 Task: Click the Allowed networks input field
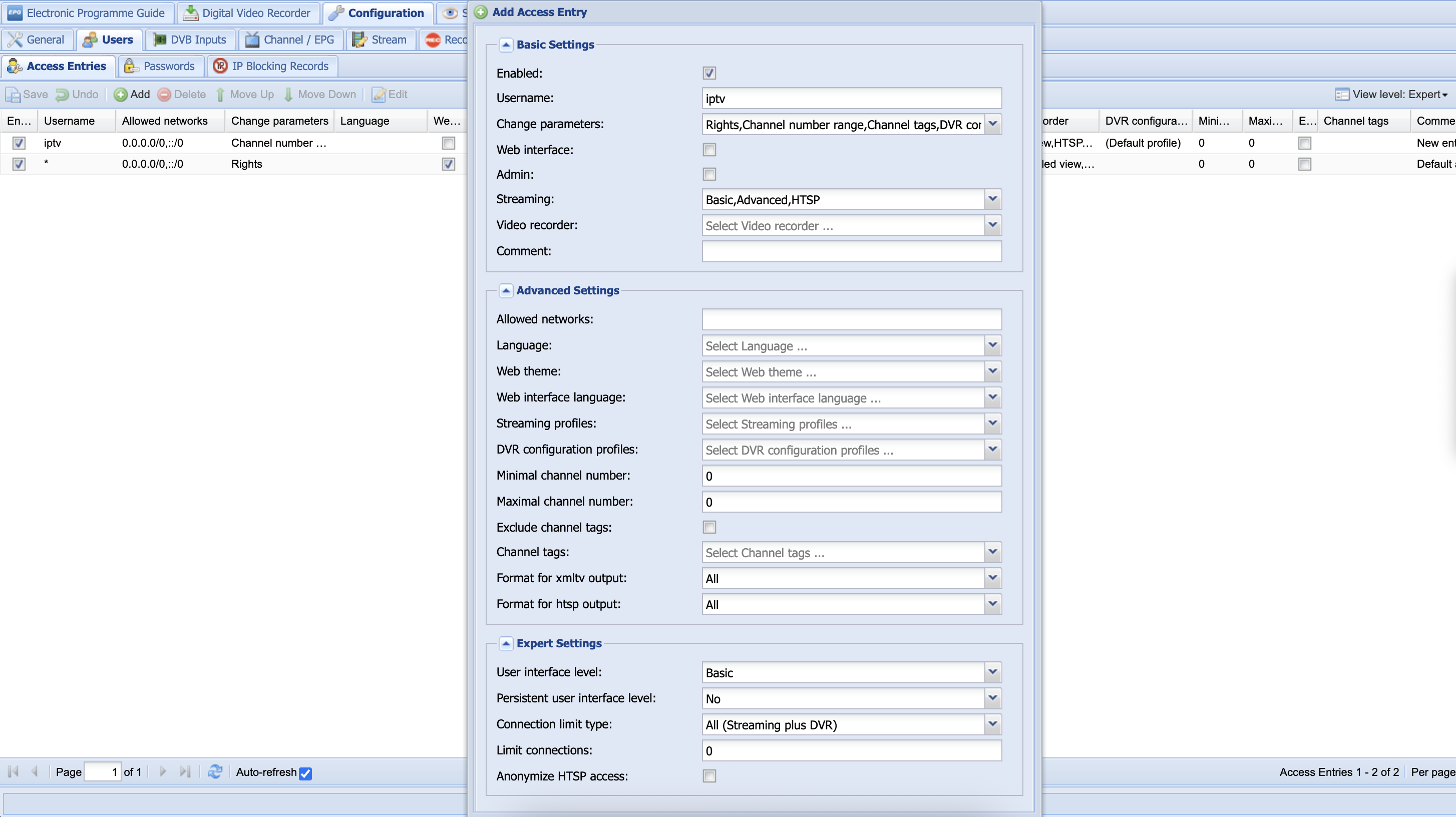pyautogui.click(x=851, y=319)
